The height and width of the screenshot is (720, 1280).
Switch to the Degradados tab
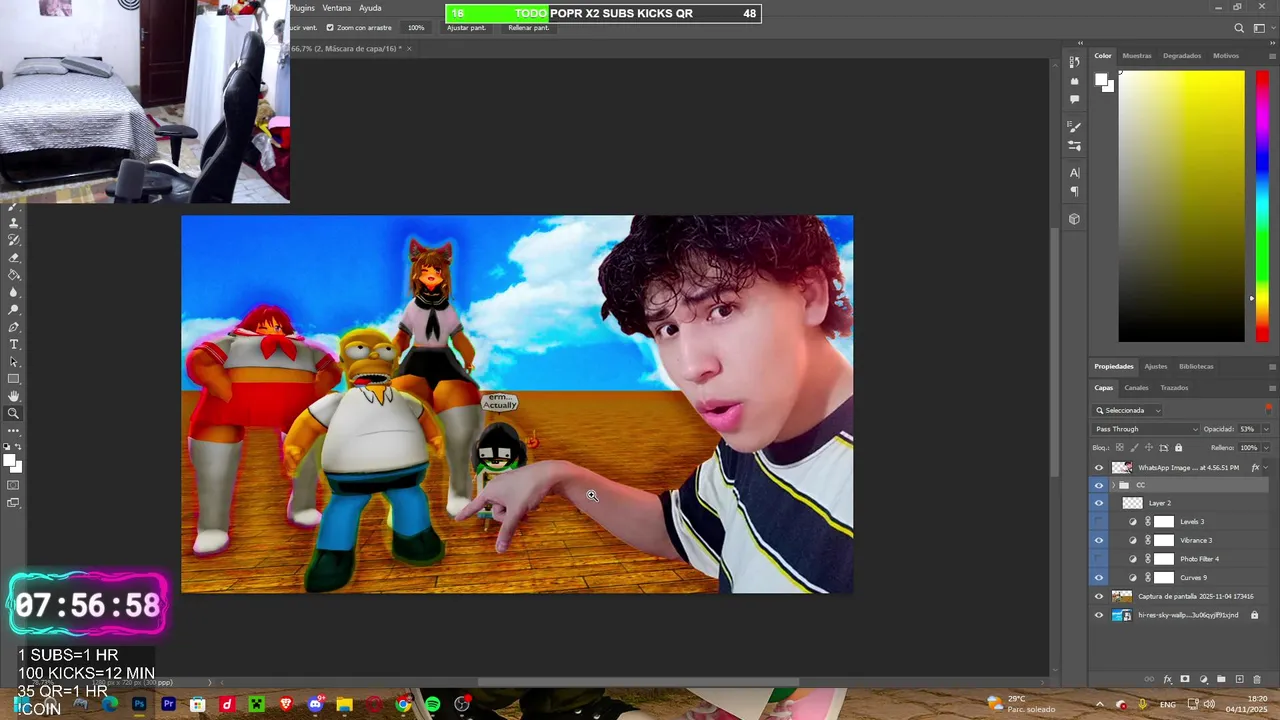coord(1182,56)
